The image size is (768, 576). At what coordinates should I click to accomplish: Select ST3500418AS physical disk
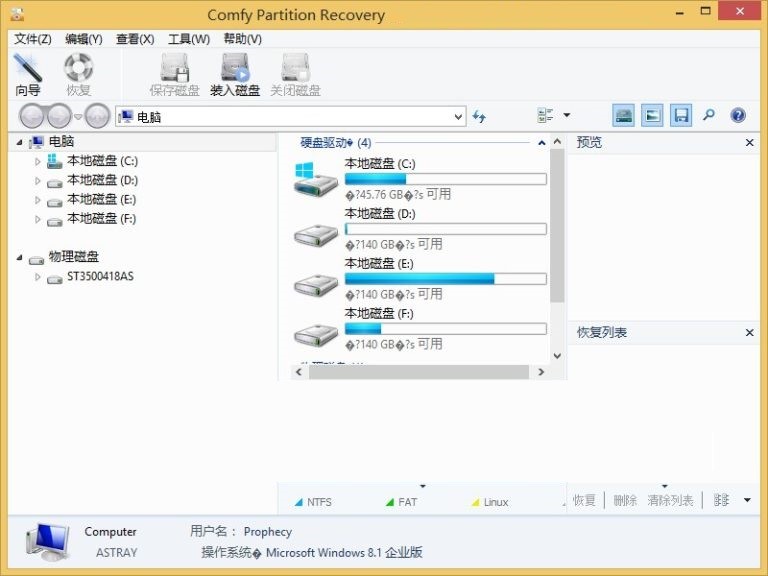tap(100, 276)
